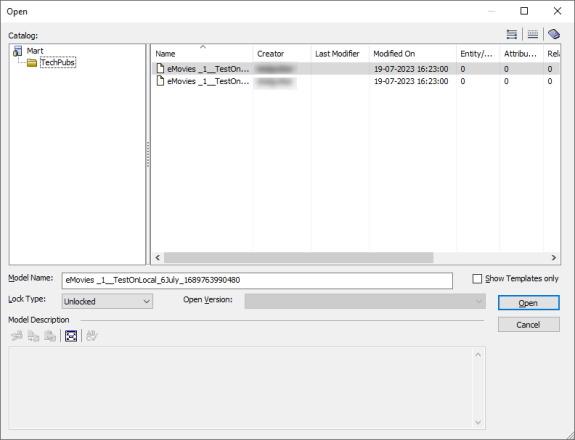Click the horizontal scrollbar thumb in file list
Image resolution: width=575 pixels, height=440 pixels.
point(299,258)
